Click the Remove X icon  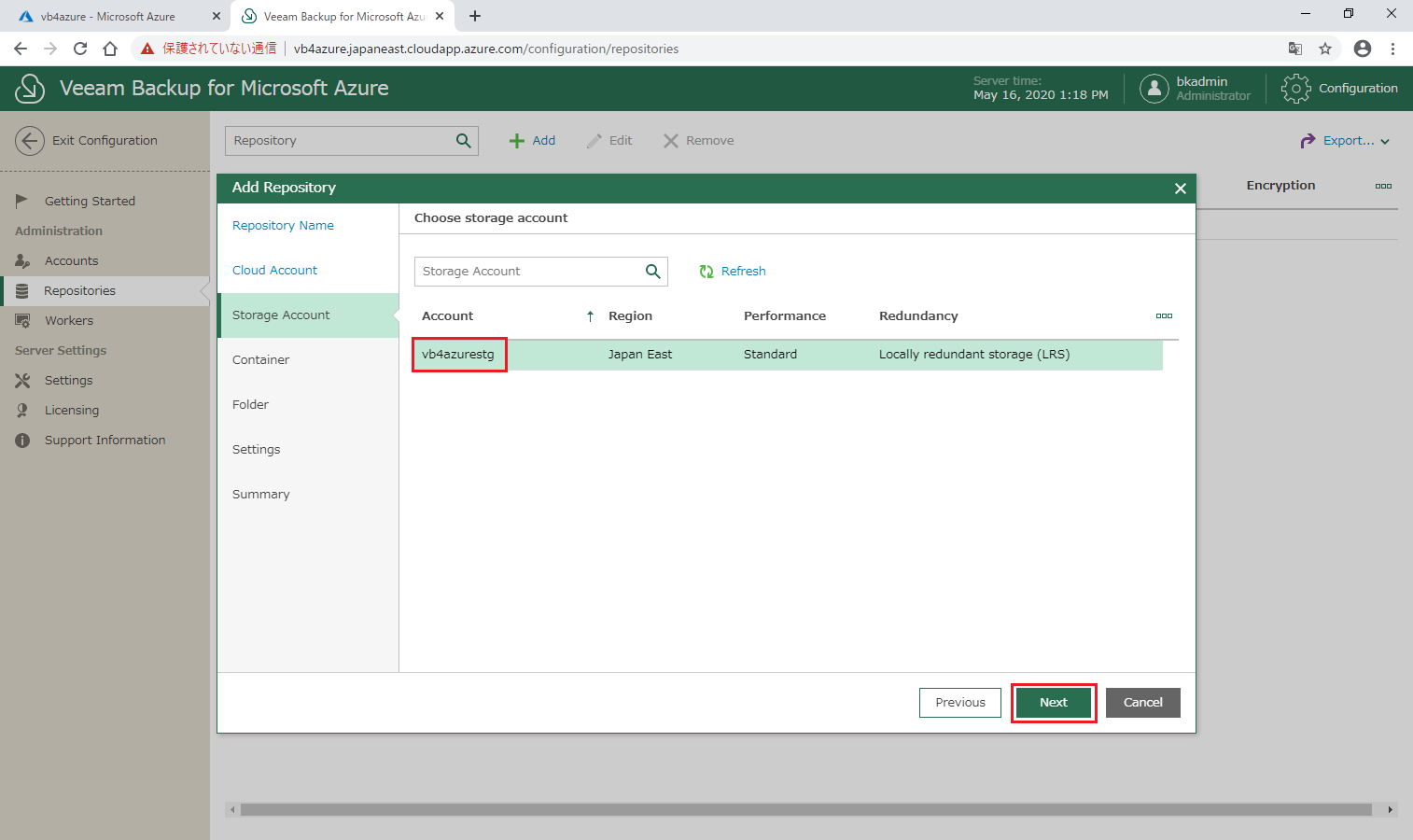tap(671, 141)
